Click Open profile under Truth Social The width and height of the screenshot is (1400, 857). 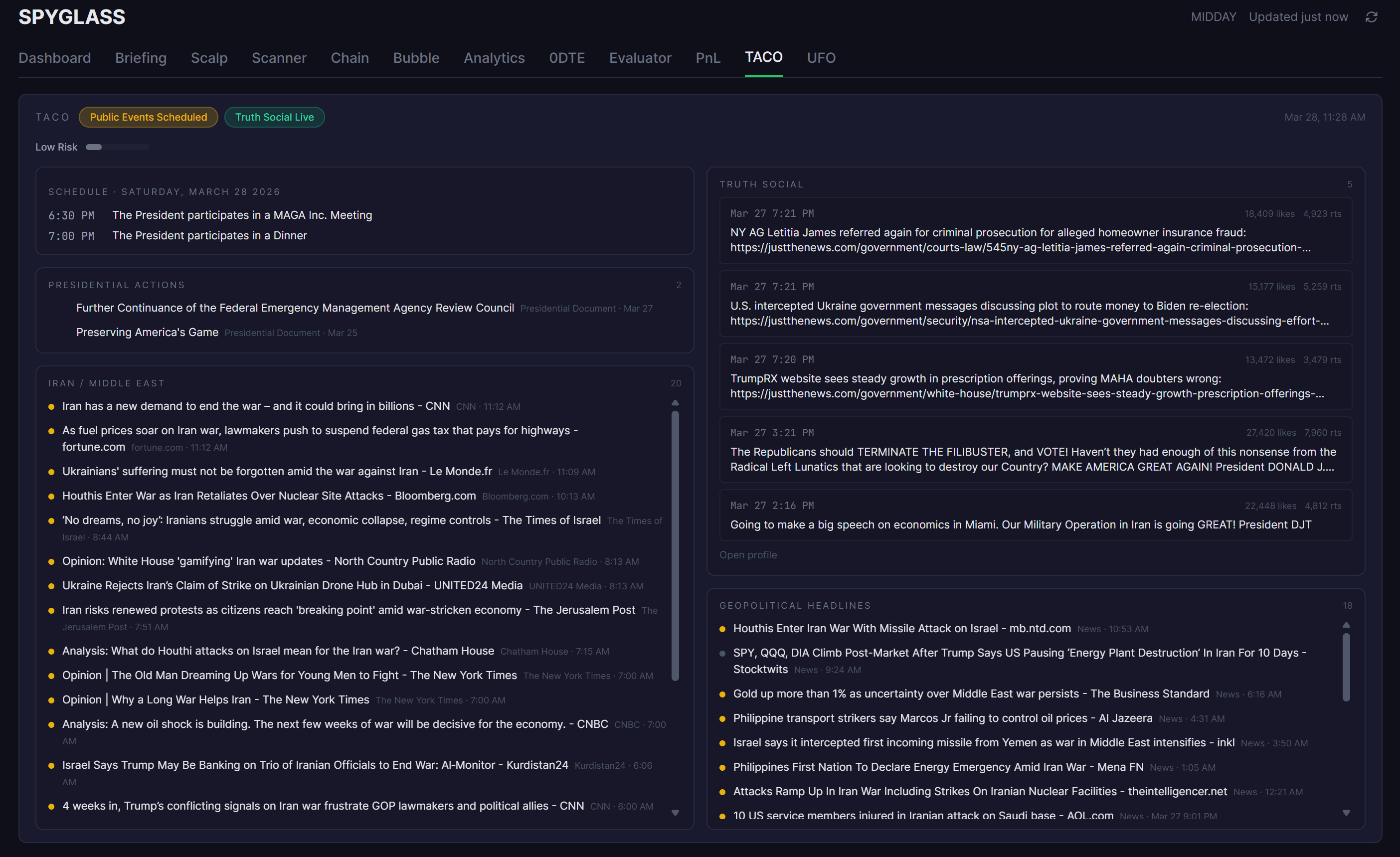tap(748, 555)
